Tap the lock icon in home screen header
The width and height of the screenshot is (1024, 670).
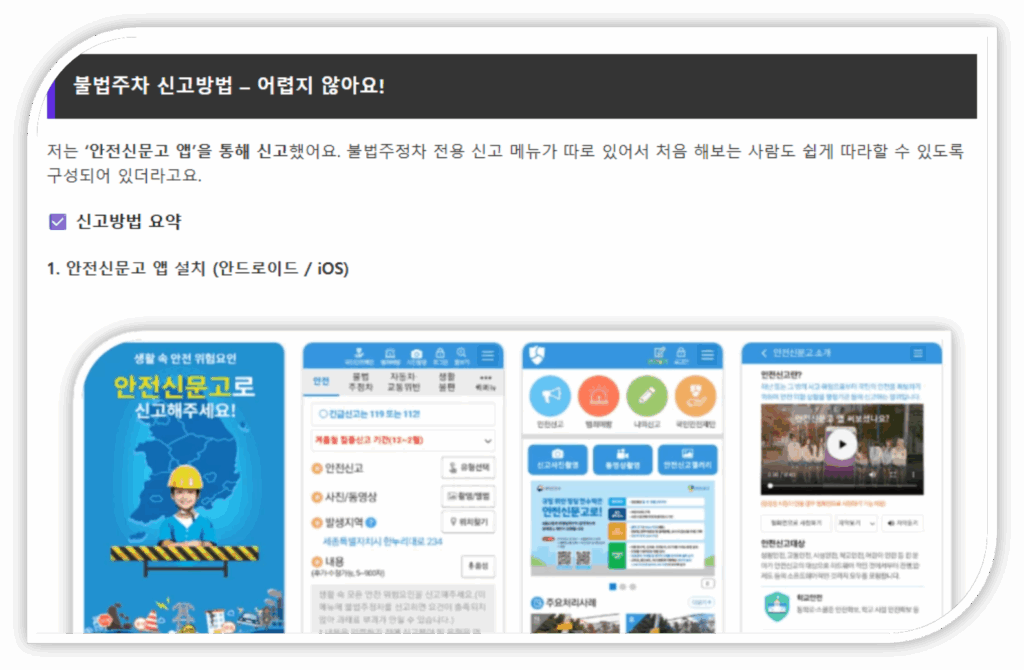(681, 355)
